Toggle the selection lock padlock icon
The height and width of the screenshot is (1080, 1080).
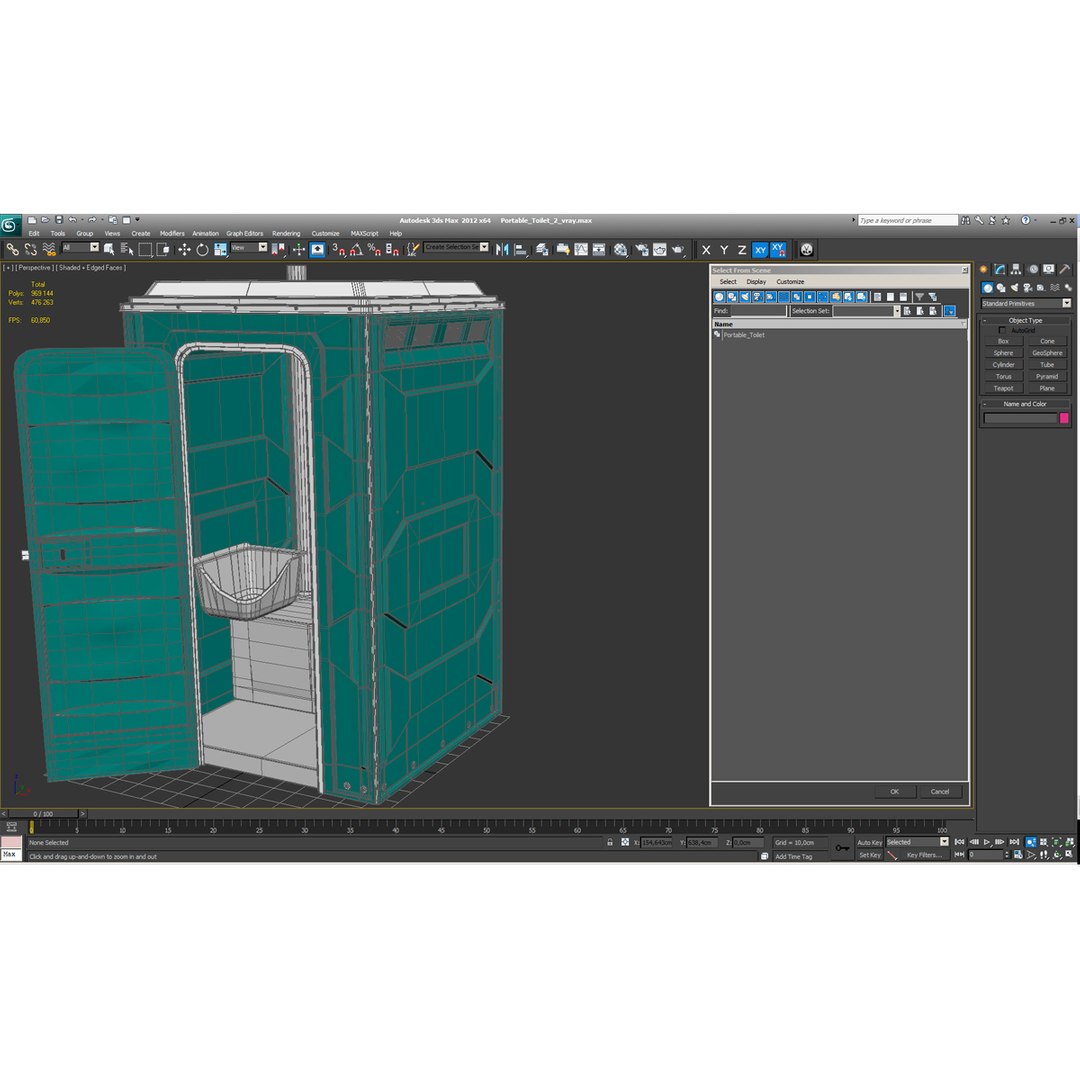click(x=610, y=842)
